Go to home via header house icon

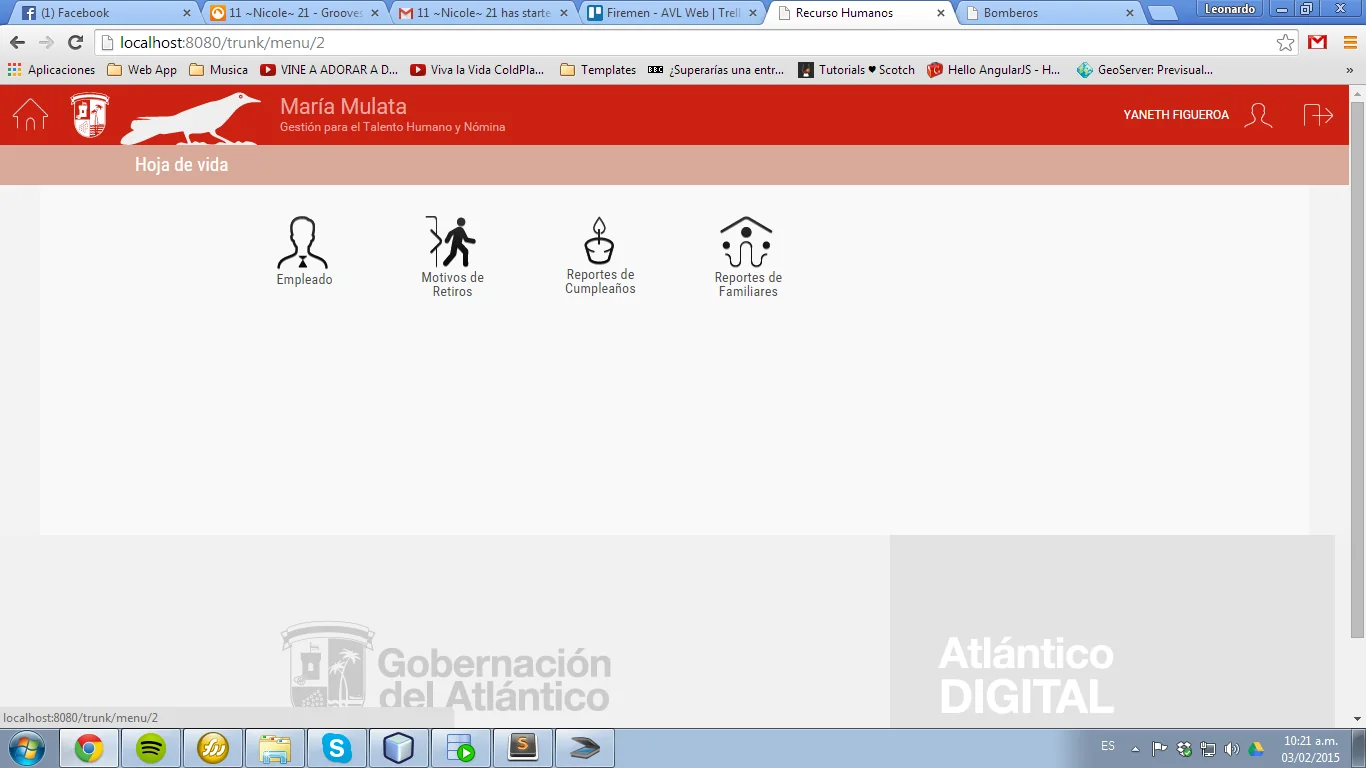click(x=30, y=114)
